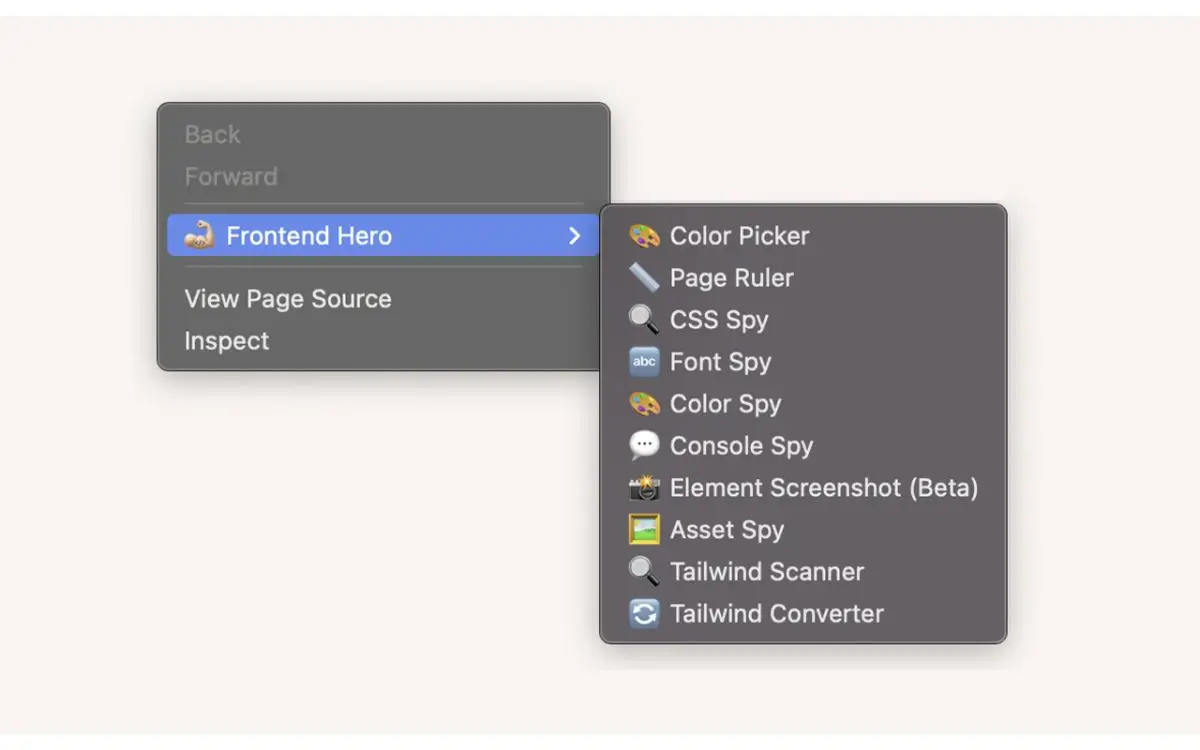This screenshot has width=1200, height=750.
Task: Click the Tailwind Converter refresh icon
Action: point(644,614)
